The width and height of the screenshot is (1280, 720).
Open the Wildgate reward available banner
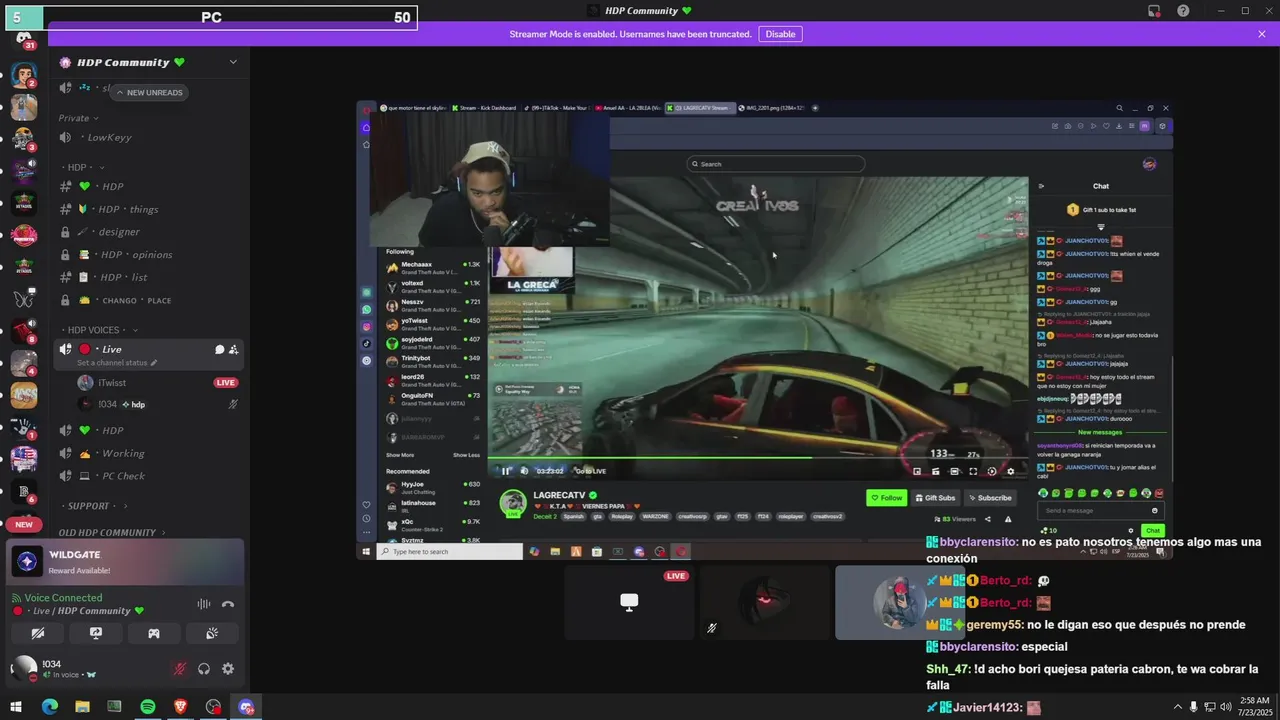point(125,562)
